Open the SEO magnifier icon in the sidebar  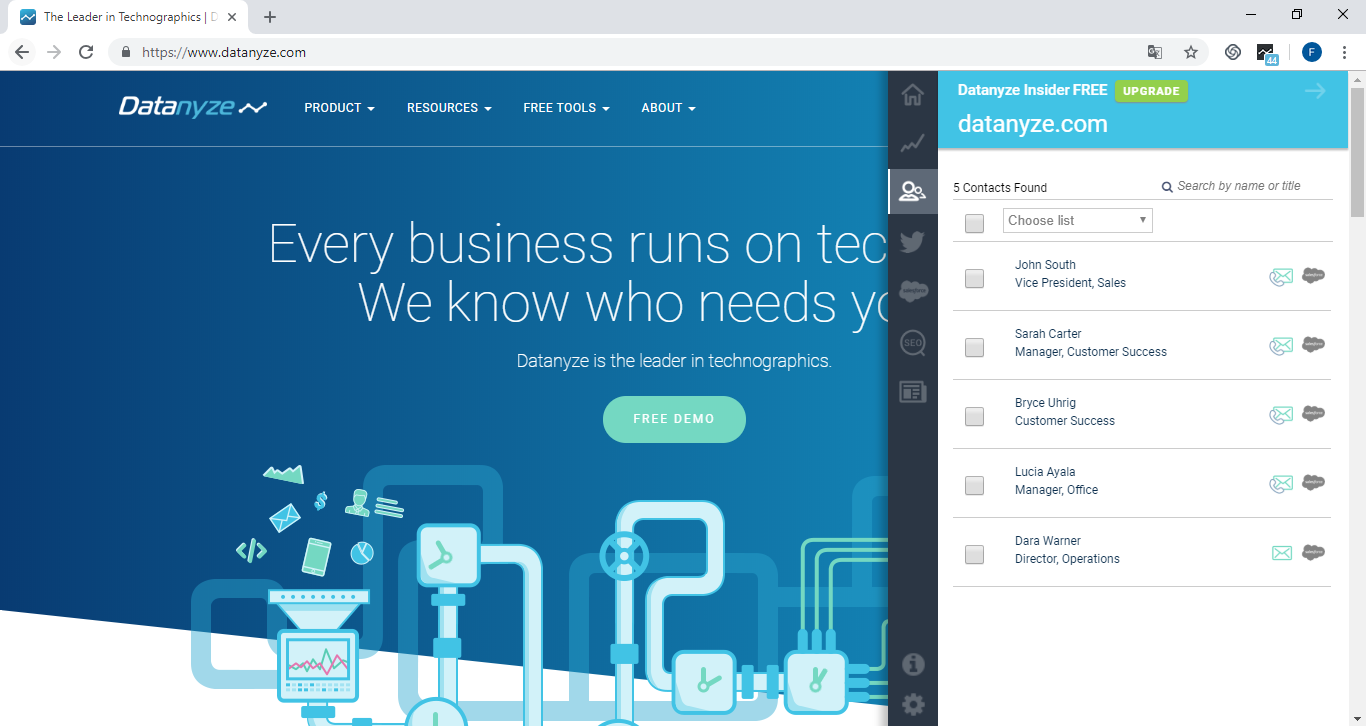913,343
